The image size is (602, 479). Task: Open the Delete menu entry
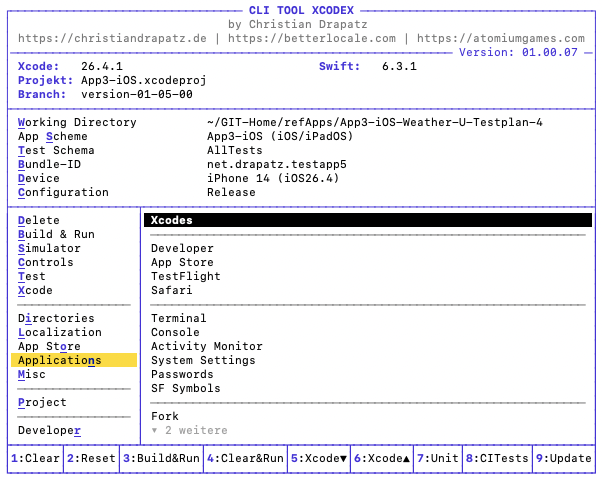(x=39, y=220)
